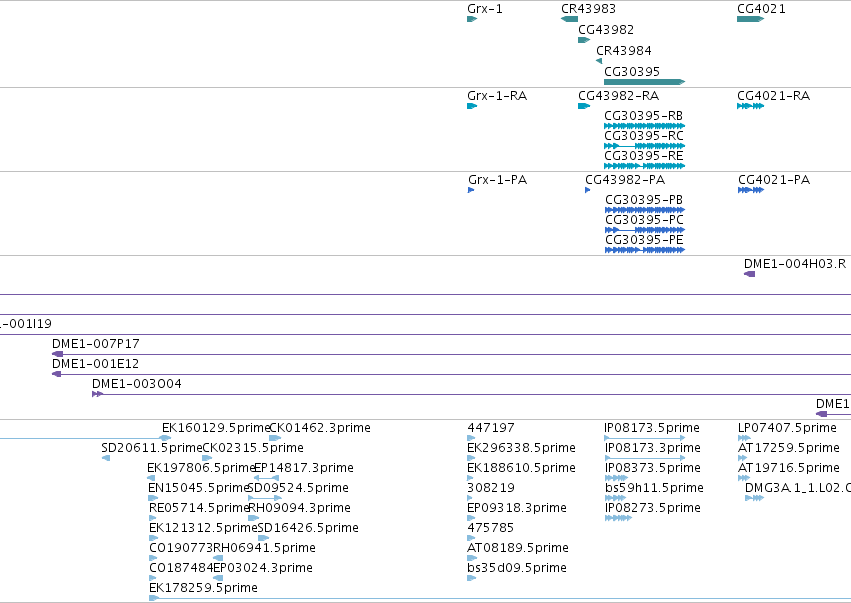Click the RE05714.5prime EST

pyautogui.click(x=153, y=518)
